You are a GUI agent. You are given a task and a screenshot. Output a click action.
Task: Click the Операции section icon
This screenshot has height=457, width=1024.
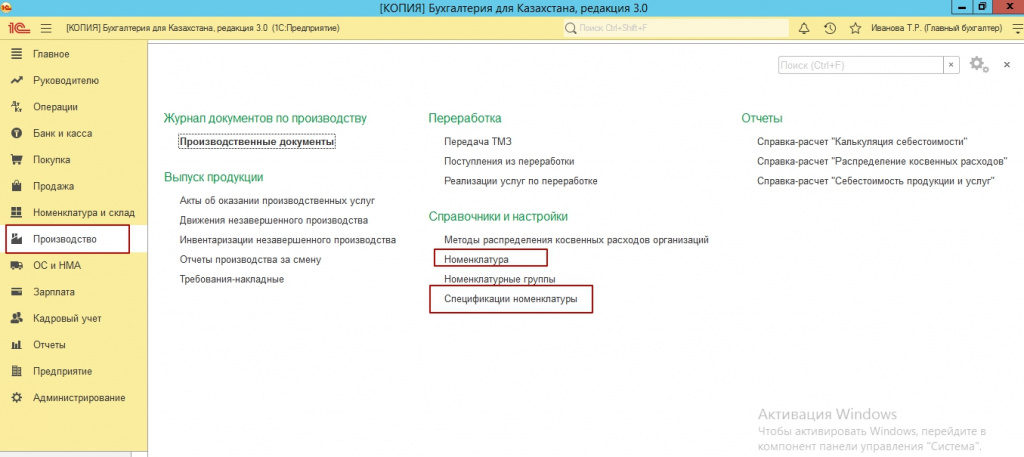click(x=18, y=107)
